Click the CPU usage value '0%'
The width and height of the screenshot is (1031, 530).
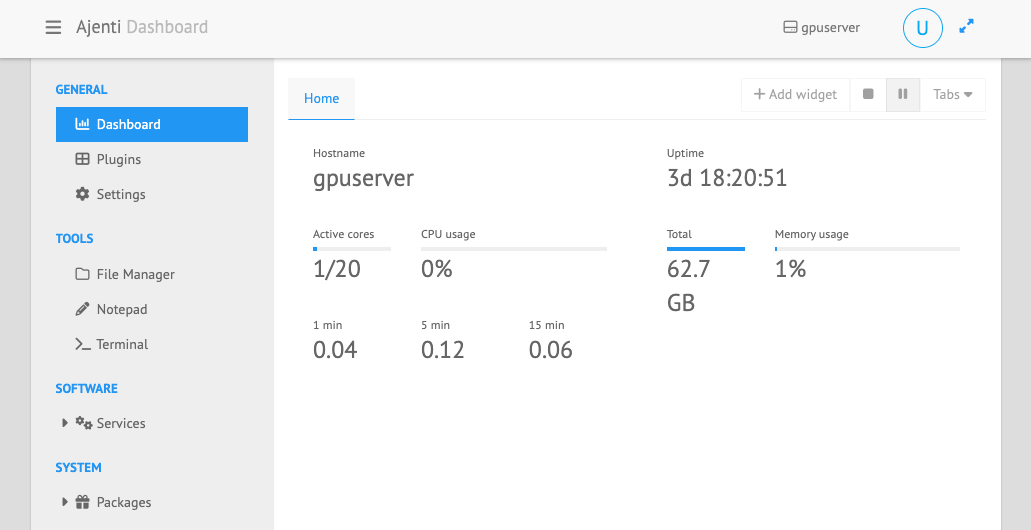437,269
